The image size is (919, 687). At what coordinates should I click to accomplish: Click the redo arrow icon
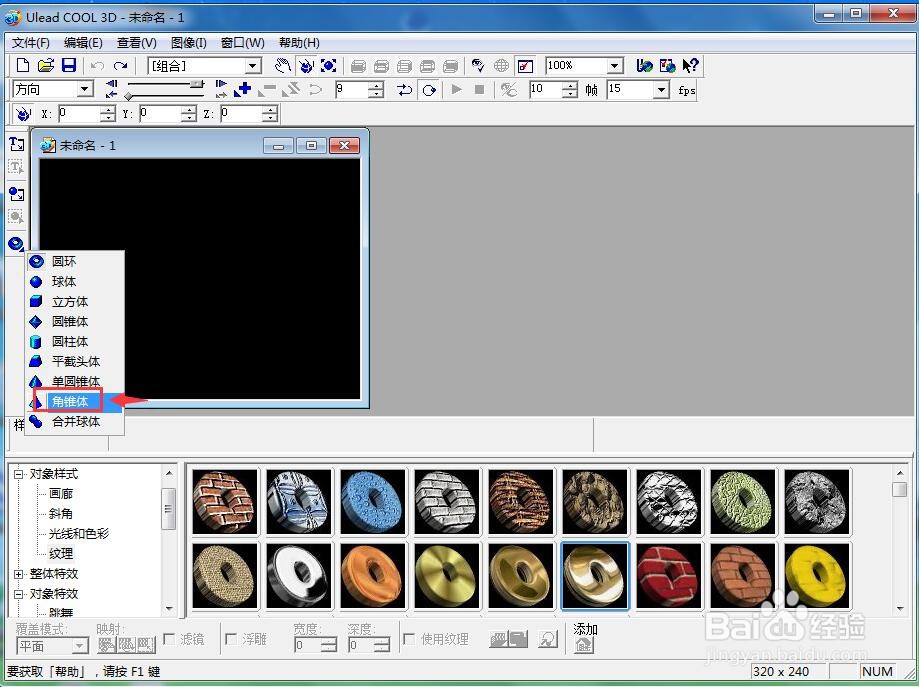pyautogui.click(x=121, y=66)
